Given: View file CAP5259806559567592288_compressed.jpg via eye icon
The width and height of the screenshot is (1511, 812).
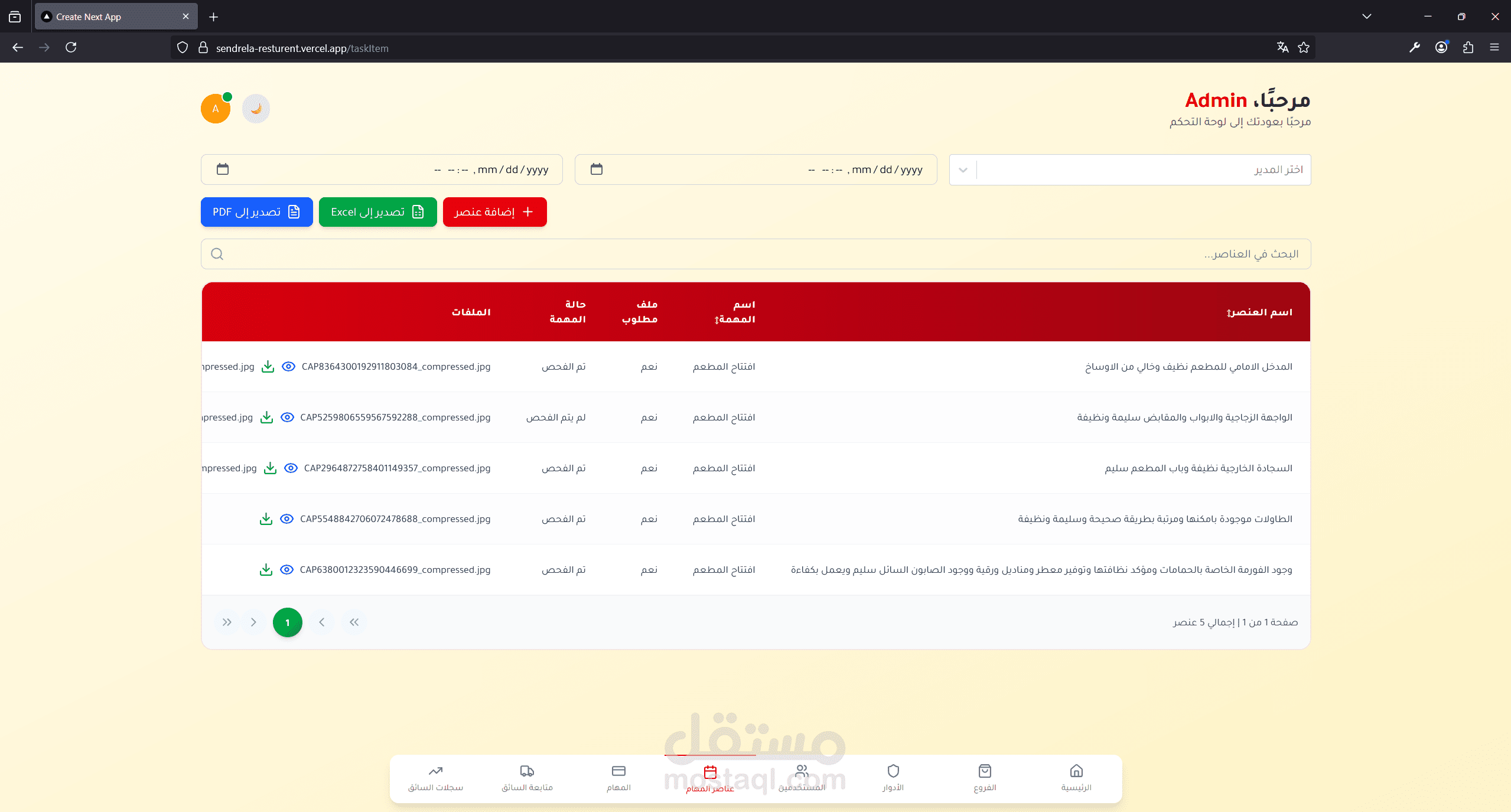Looking at the screenshot, I should [x=287, y=418].
